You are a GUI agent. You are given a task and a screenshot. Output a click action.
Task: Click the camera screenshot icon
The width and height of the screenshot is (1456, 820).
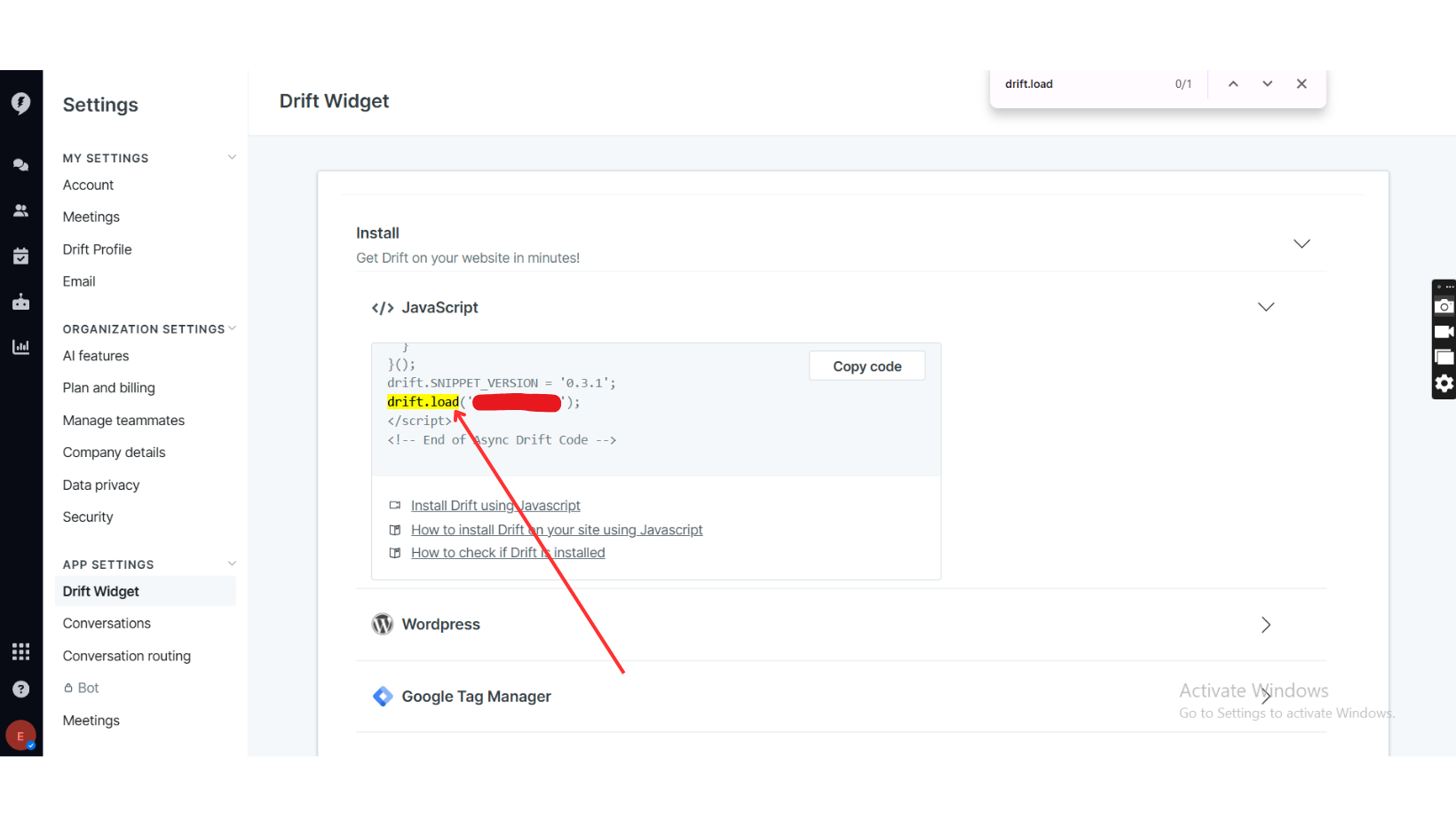(x=1444, y=306)
